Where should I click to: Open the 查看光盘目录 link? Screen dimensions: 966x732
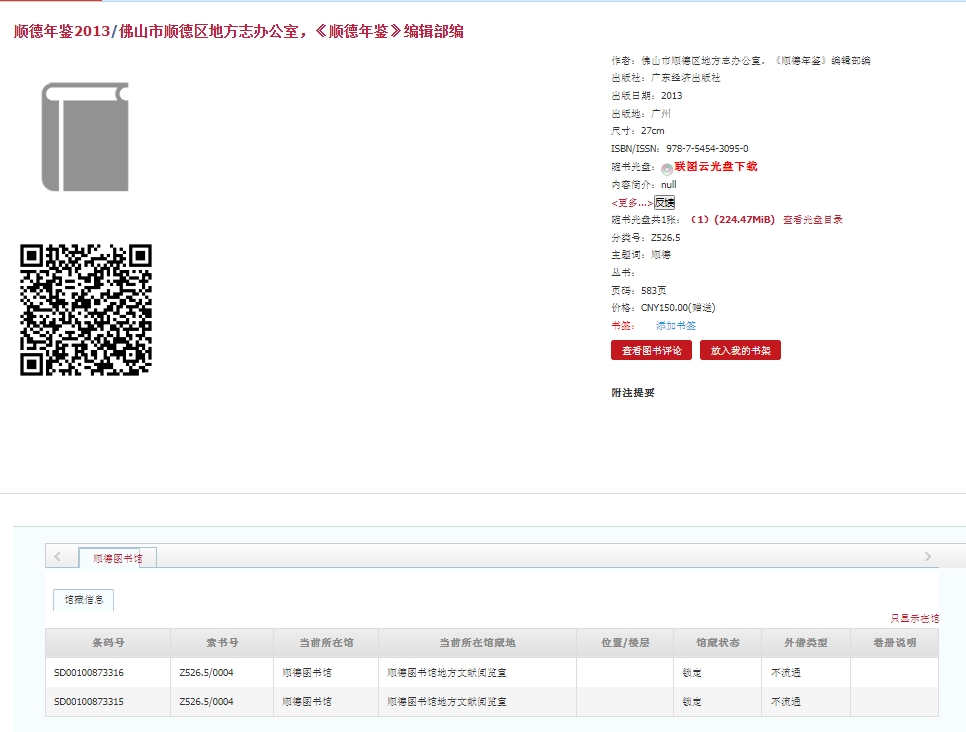[x=813, y=219]
